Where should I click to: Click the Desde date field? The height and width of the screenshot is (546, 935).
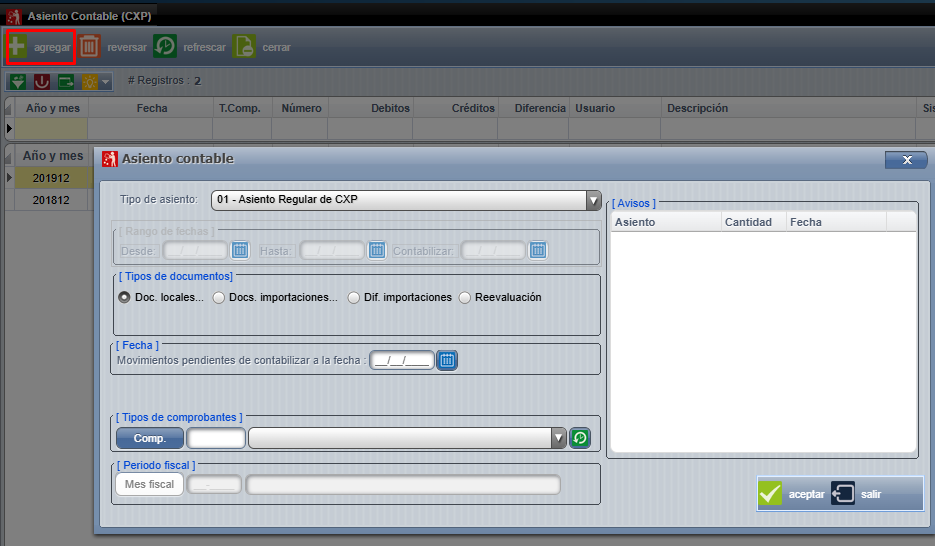(195, 250)
